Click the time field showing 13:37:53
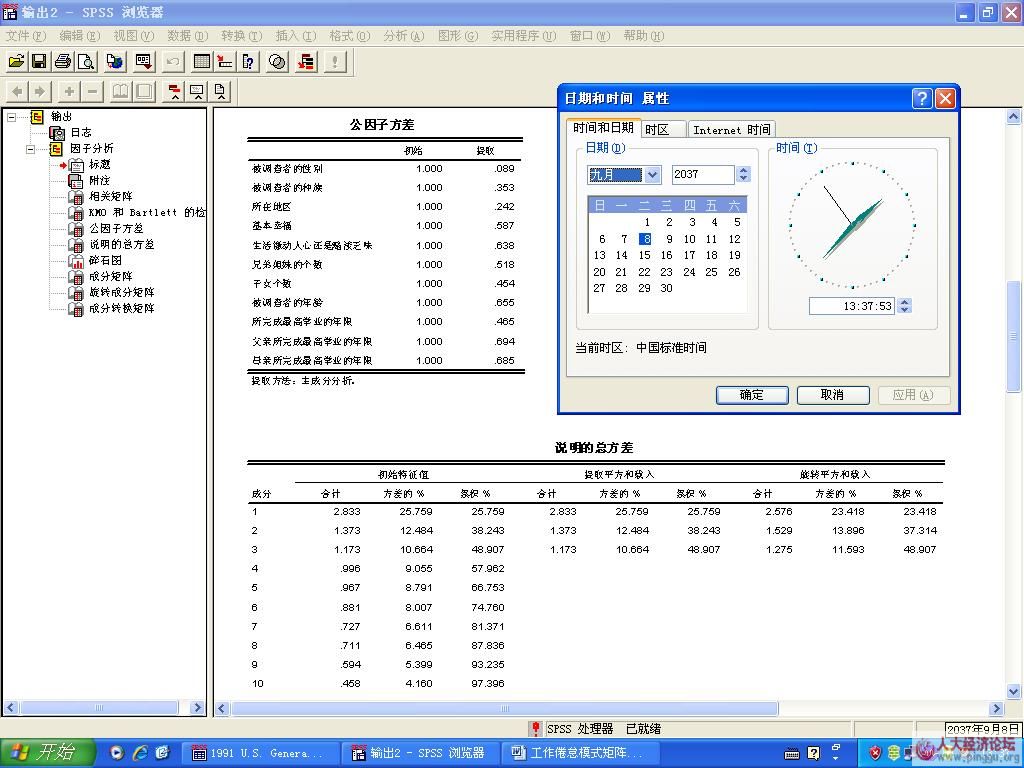1024x768 pixels. (x=852, y=306)
